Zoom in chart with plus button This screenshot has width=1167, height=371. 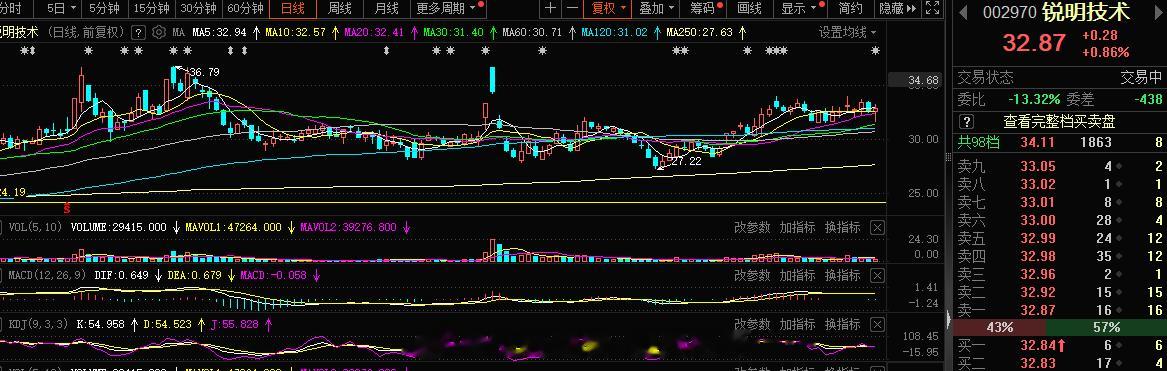coord(550,8)
